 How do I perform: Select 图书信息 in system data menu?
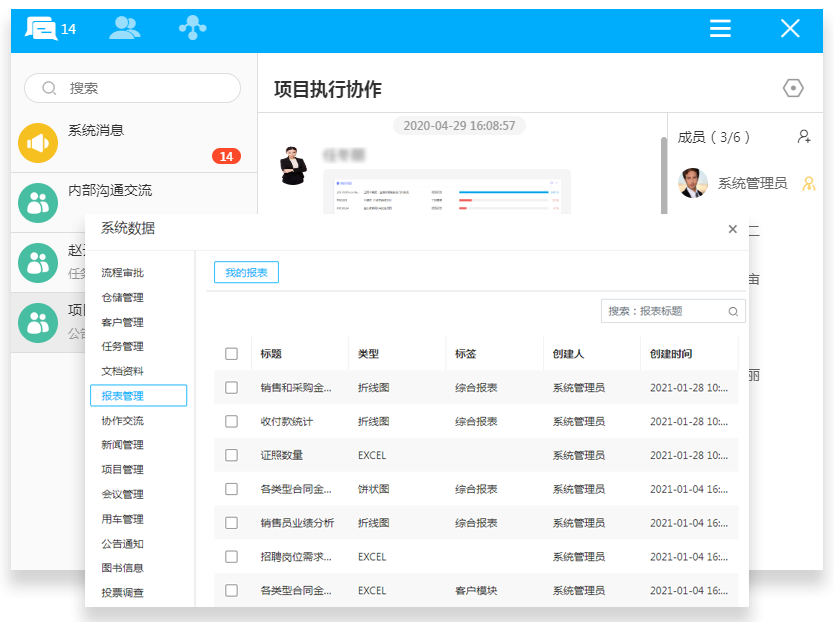click(x=122, y=568)
